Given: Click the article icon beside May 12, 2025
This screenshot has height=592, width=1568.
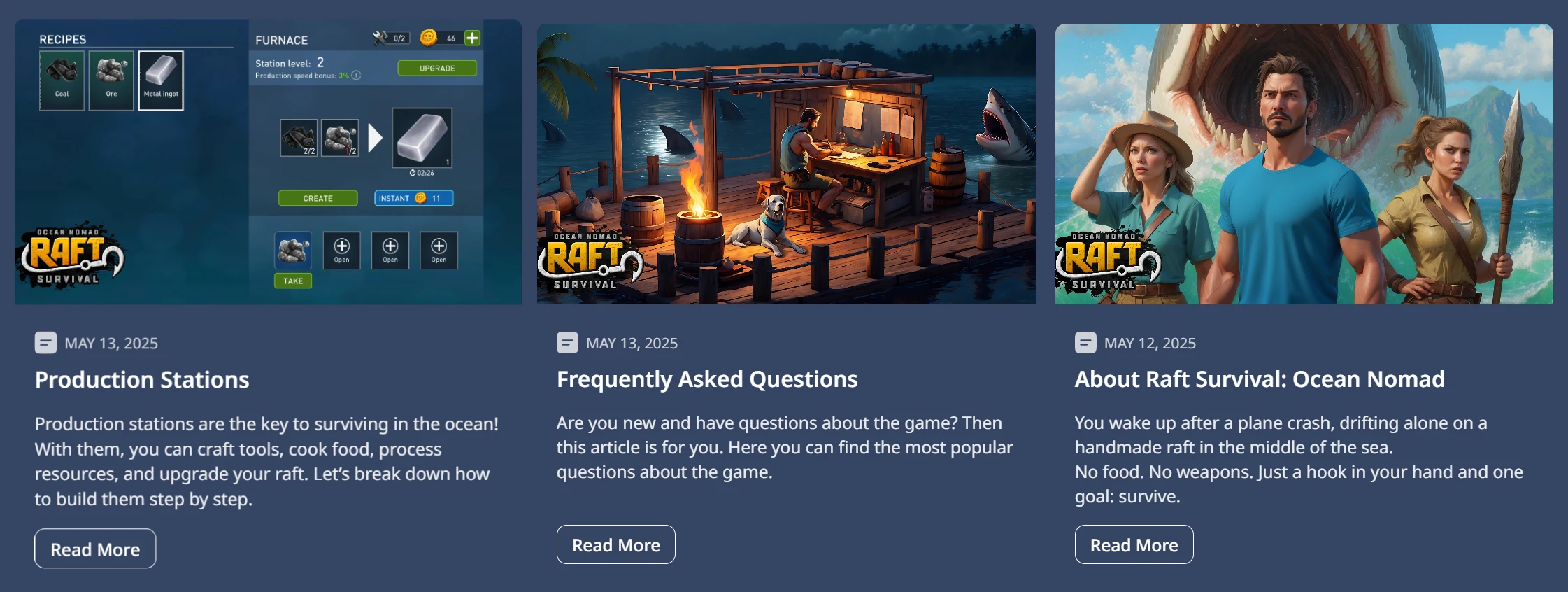Looking at the screenshot, I should 1085,343.
